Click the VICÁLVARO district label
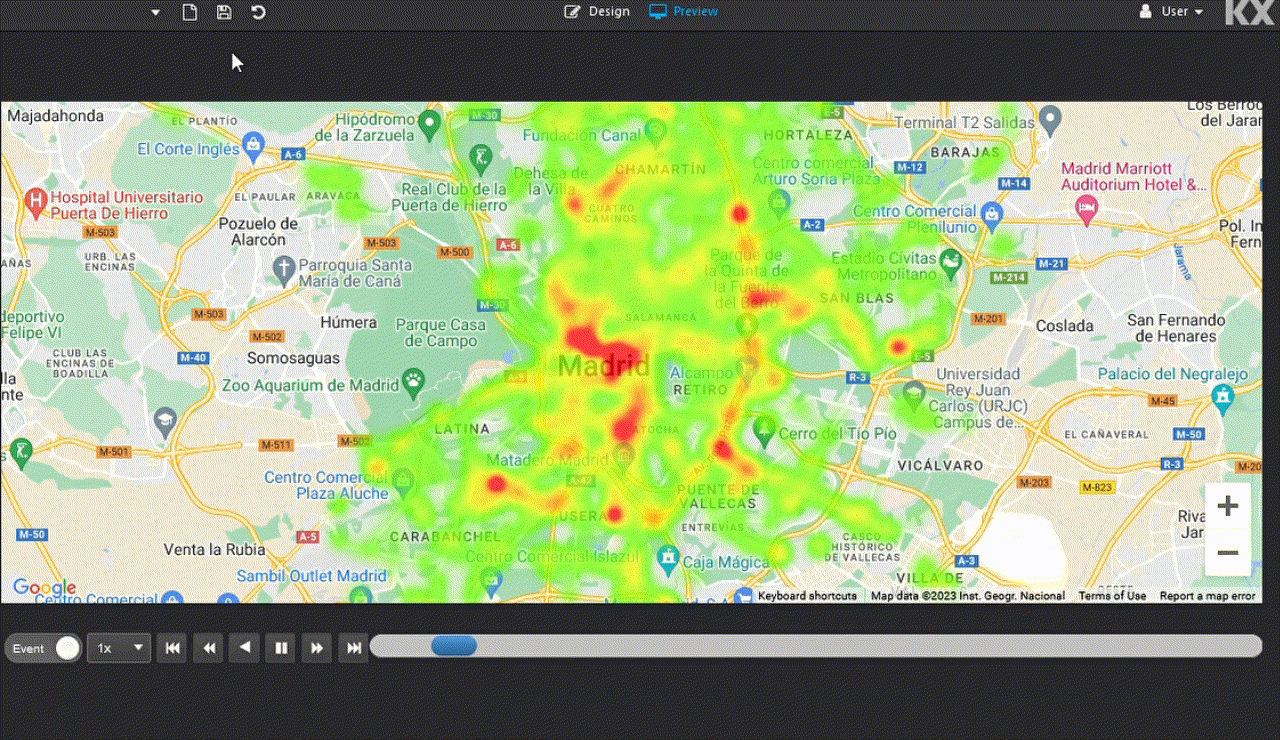The image size is (1280, 740). click(x=940, y=466)
